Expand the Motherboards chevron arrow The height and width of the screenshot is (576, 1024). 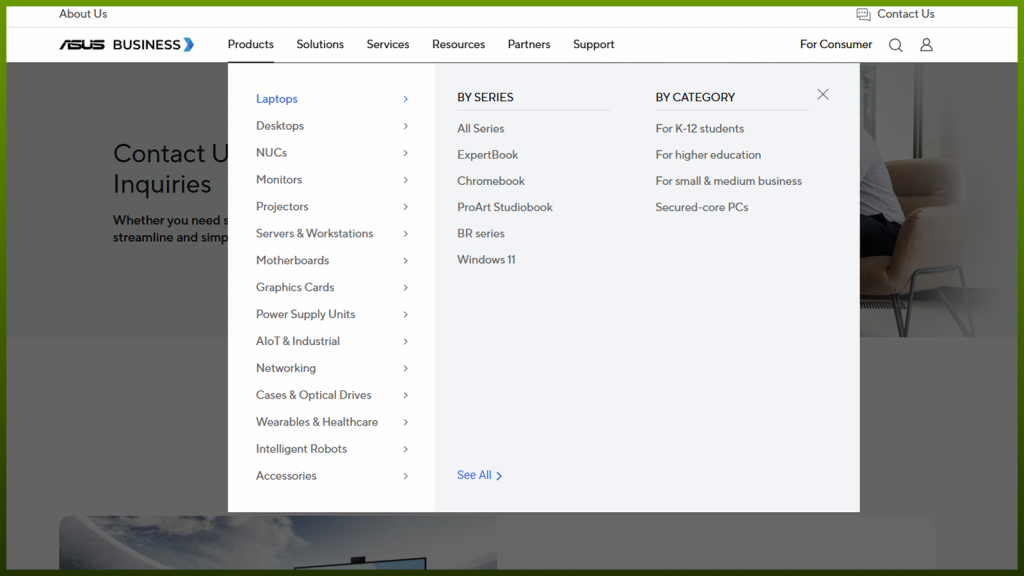coord(406,261)
